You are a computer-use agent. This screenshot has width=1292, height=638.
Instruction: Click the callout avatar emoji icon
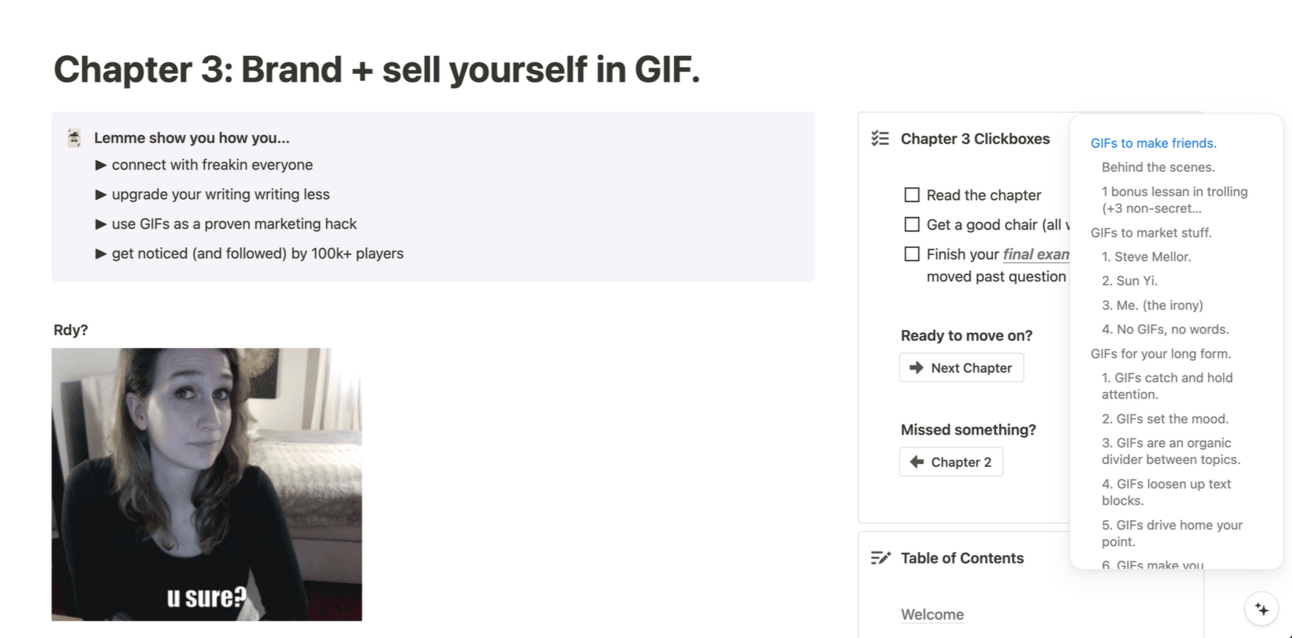tap(74, 138)
